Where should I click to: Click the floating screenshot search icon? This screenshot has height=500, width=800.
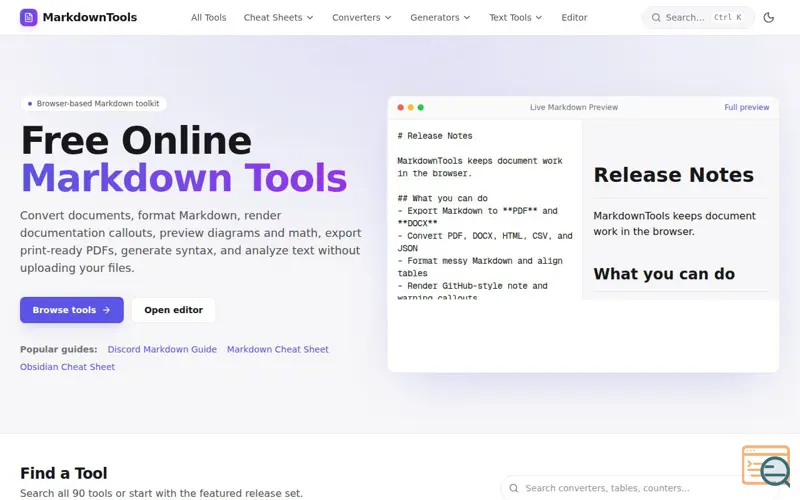click(x=766, y=465)
